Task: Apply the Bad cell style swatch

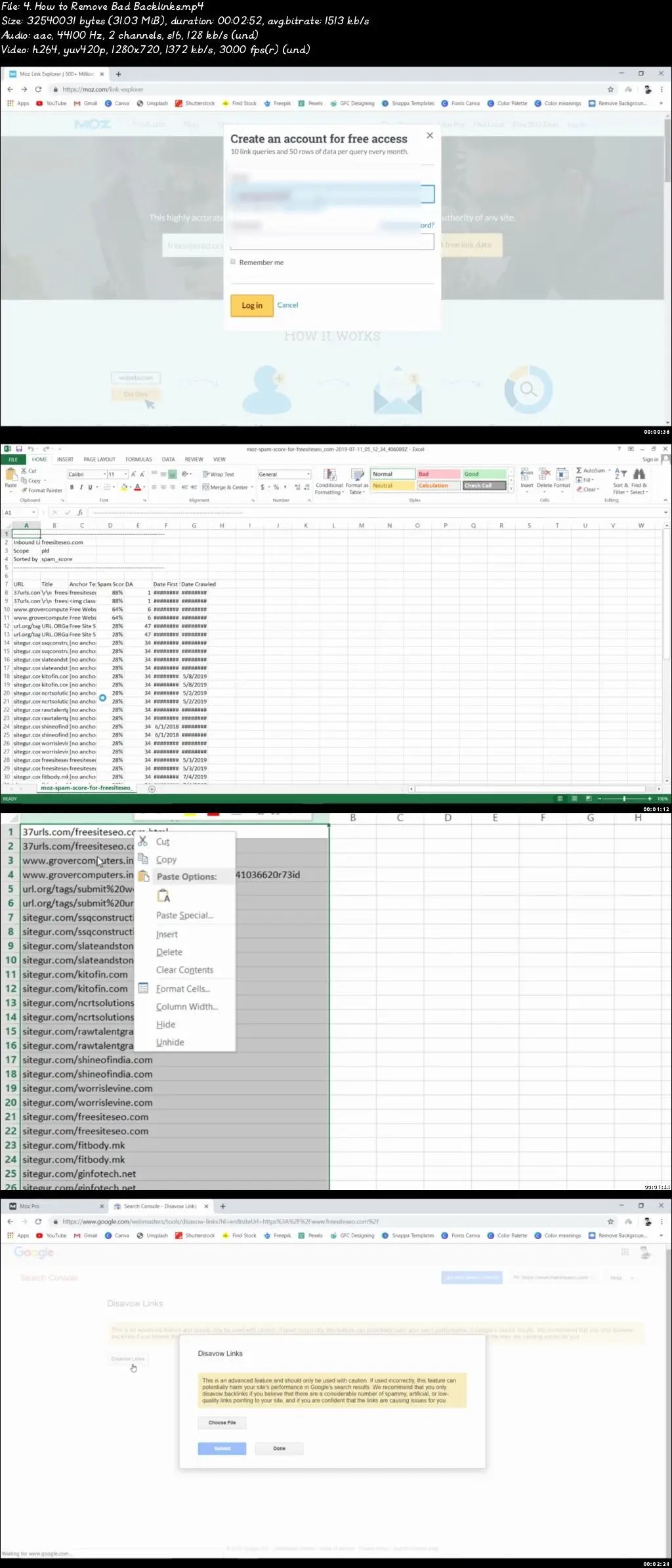Action: pyautogui.click(x=438, y=474)
